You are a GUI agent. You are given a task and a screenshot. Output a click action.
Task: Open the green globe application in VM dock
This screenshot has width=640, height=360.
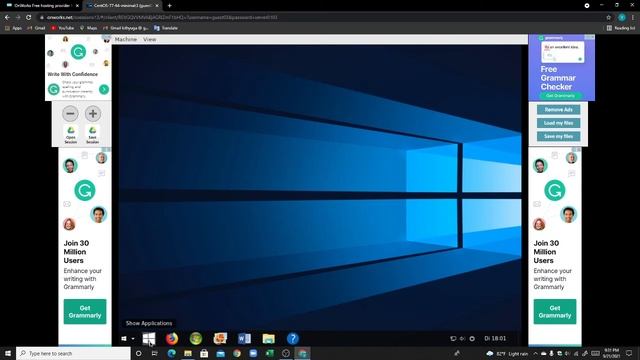click(196, 338)
